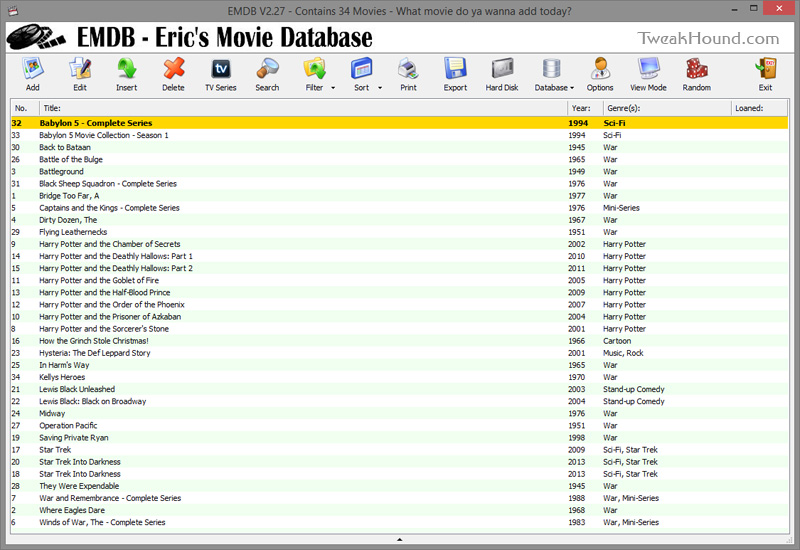Select the Back to Bataan row
This screenshot has width=800, height=550.
[399, 147]
